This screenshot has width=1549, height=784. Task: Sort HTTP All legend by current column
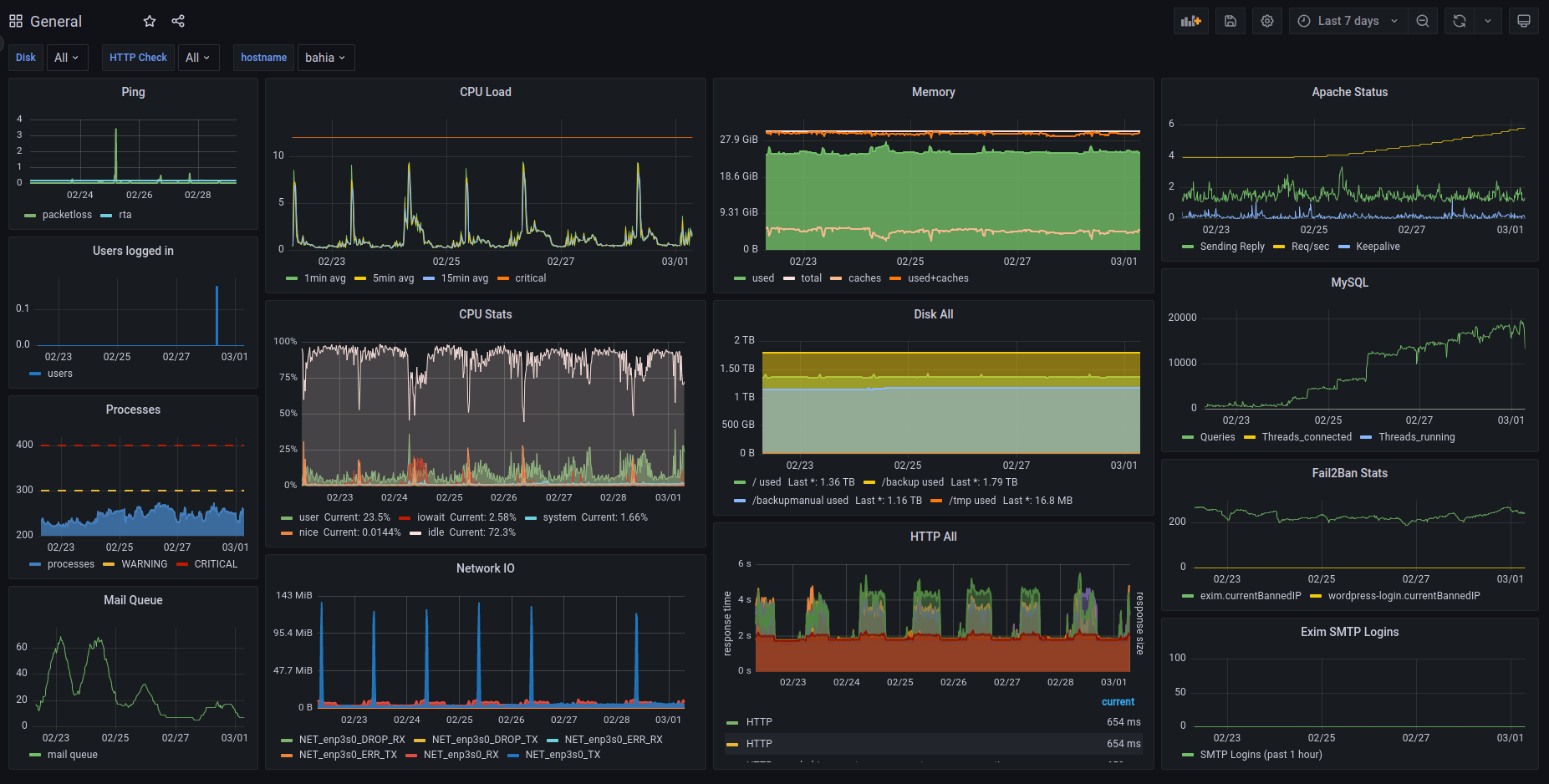tap(1118, 702)
